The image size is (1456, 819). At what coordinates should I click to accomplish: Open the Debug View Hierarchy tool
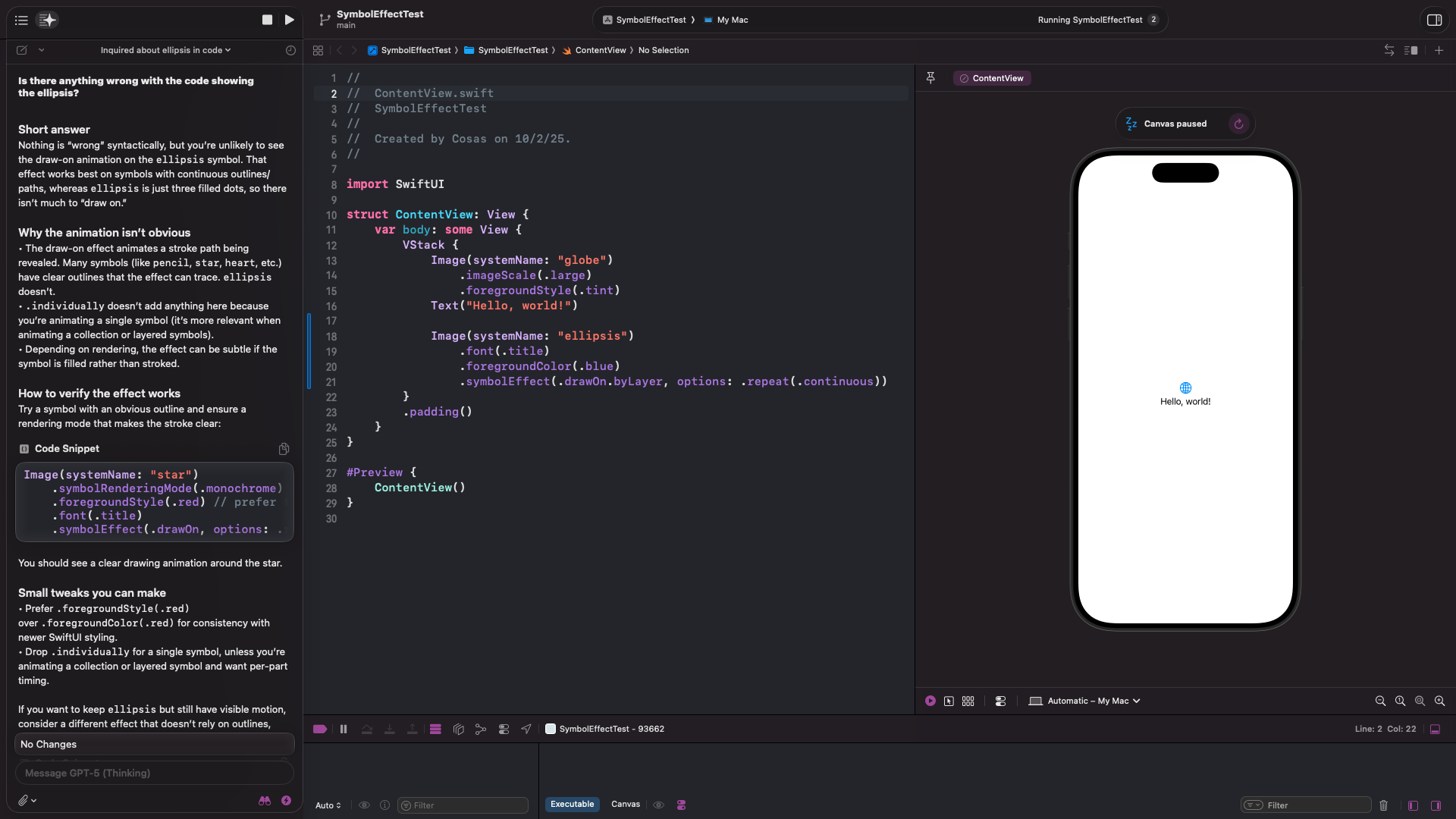coord(458,729)
